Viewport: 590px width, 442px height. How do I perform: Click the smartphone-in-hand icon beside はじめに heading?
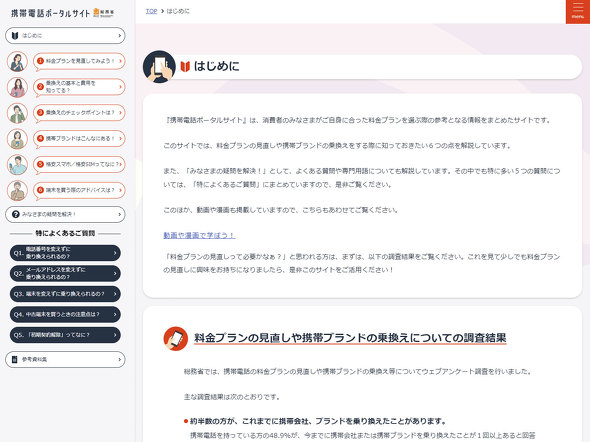pos(159,67)
